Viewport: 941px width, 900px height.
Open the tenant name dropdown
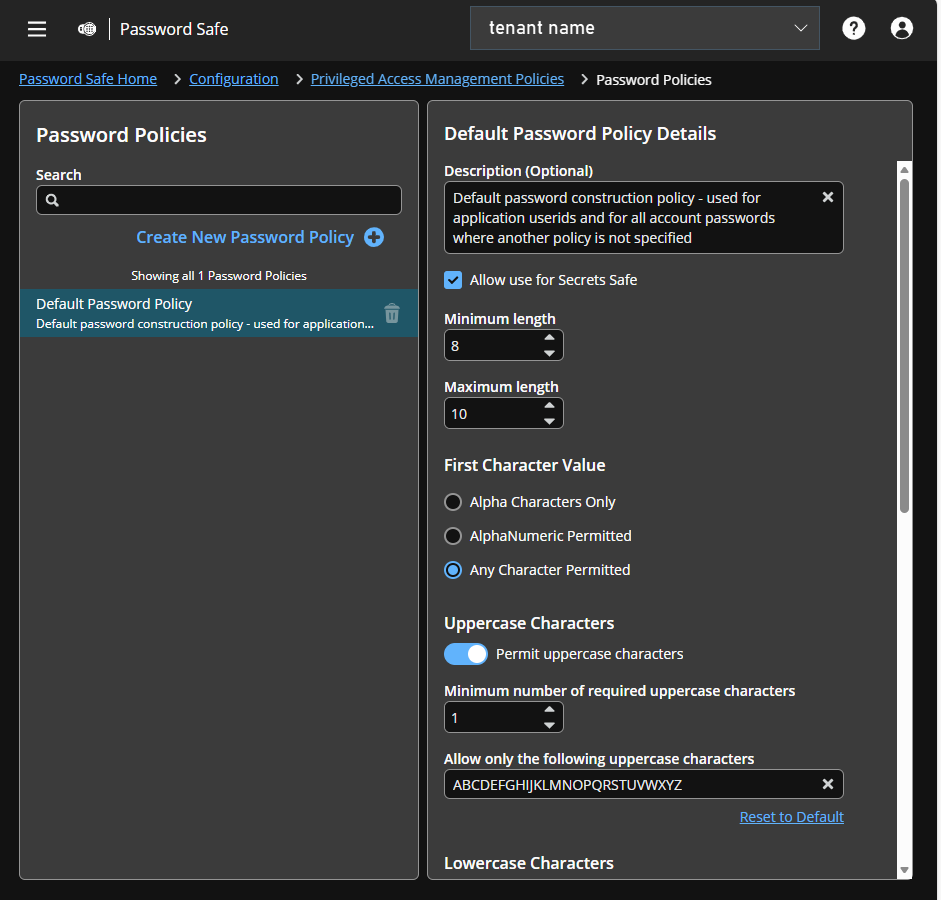tap(645, 28)
